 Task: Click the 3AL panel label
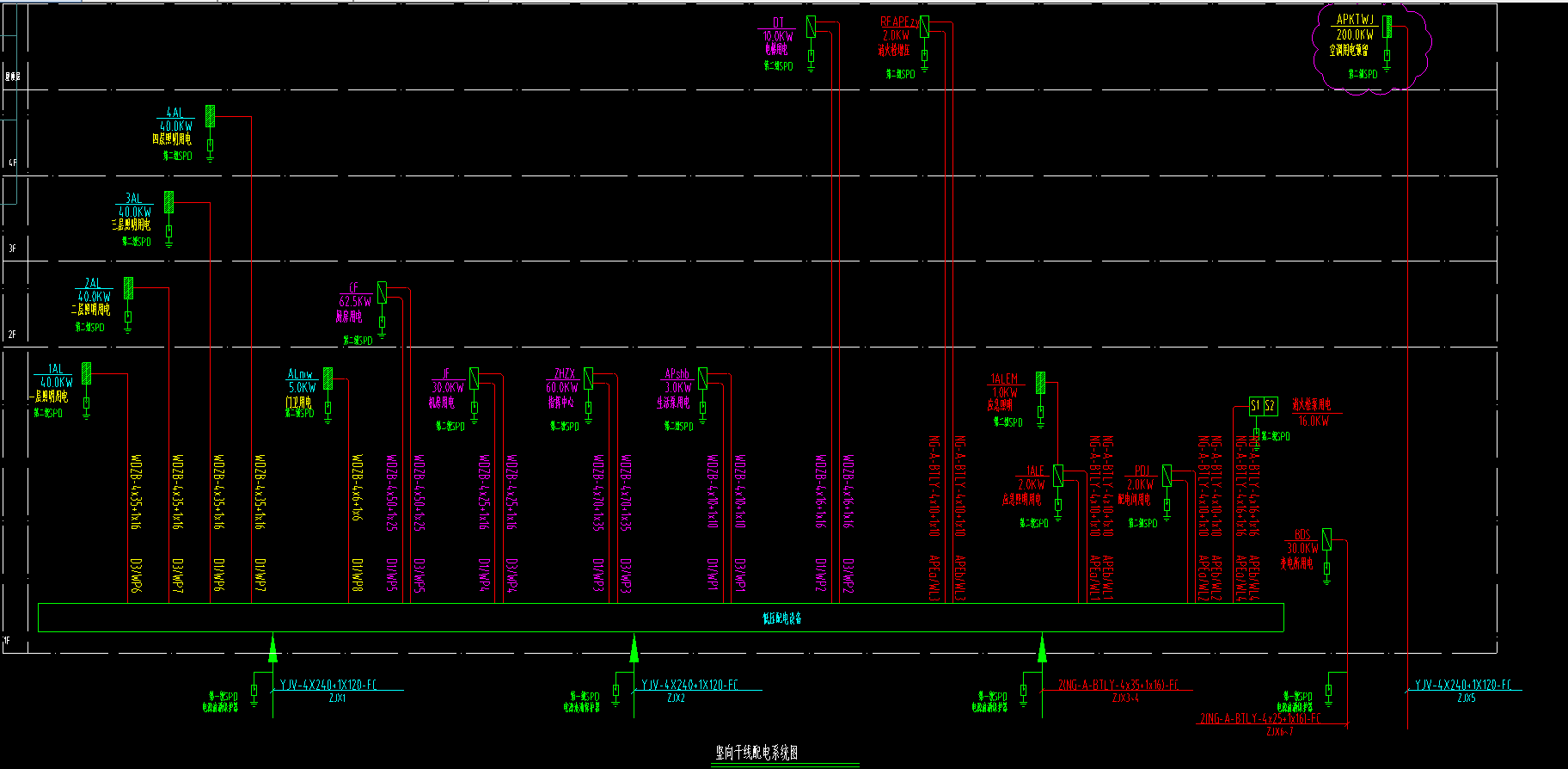pos(133,199)
